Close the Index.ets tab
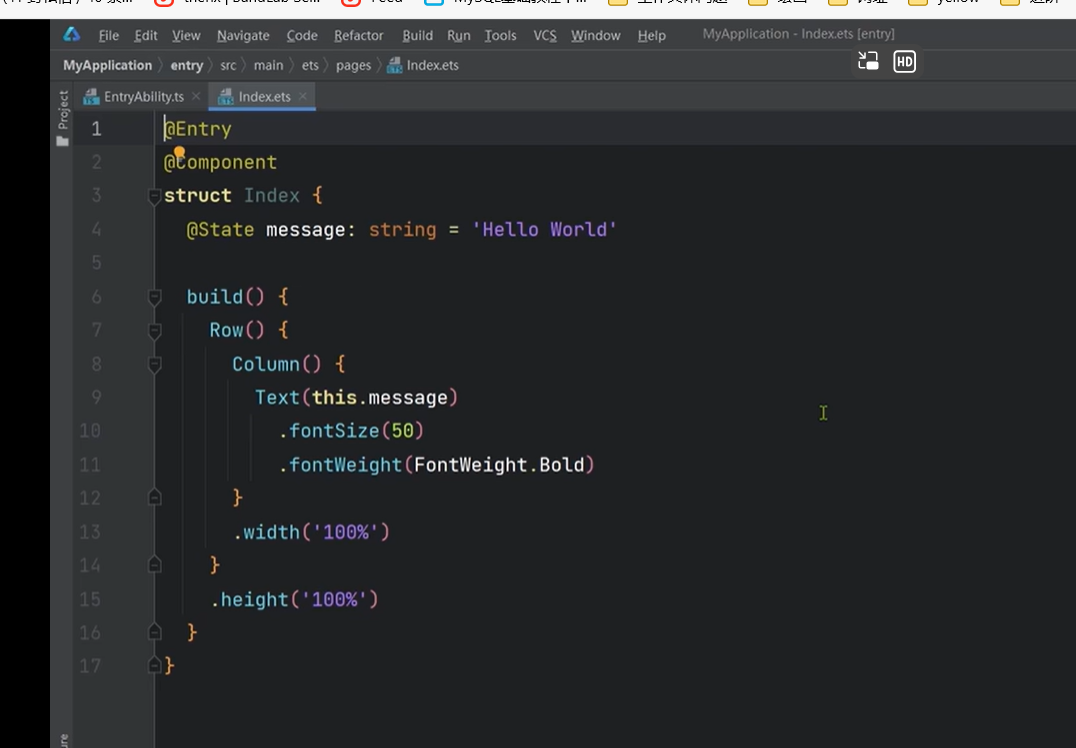The height and width of the screenshot is (748, 1076). click(303, 96)
